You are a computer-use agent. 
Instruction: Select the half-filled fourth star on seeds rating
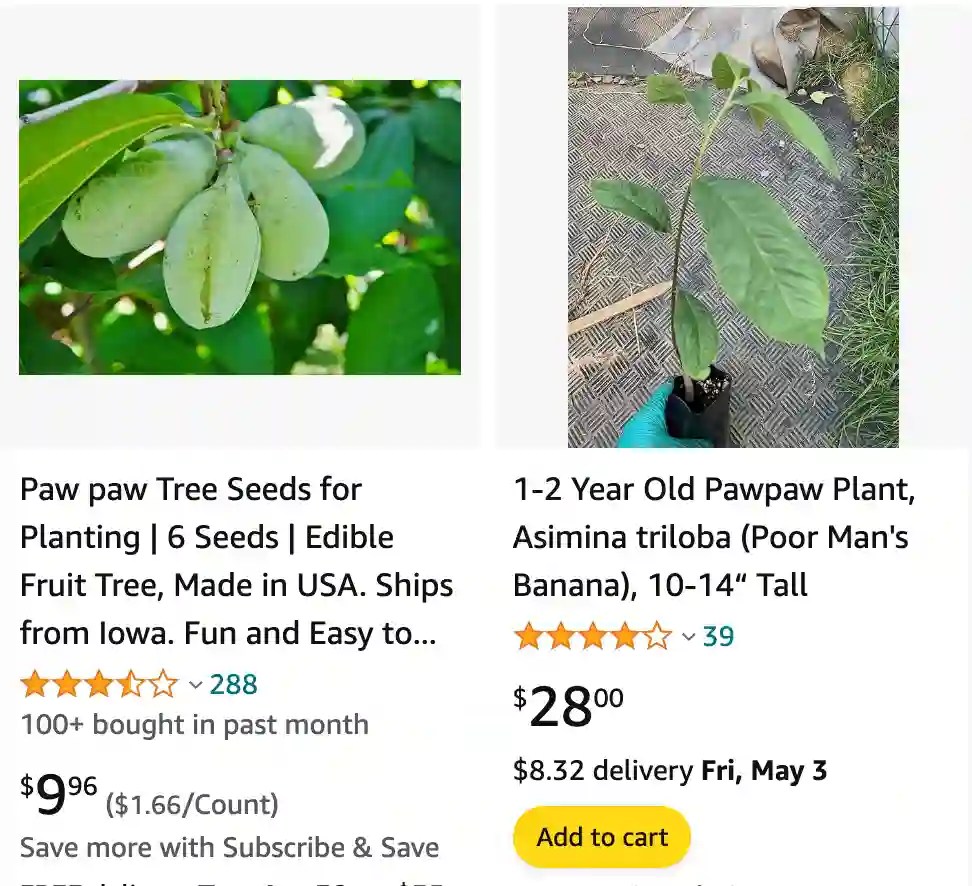pos(130,684)
